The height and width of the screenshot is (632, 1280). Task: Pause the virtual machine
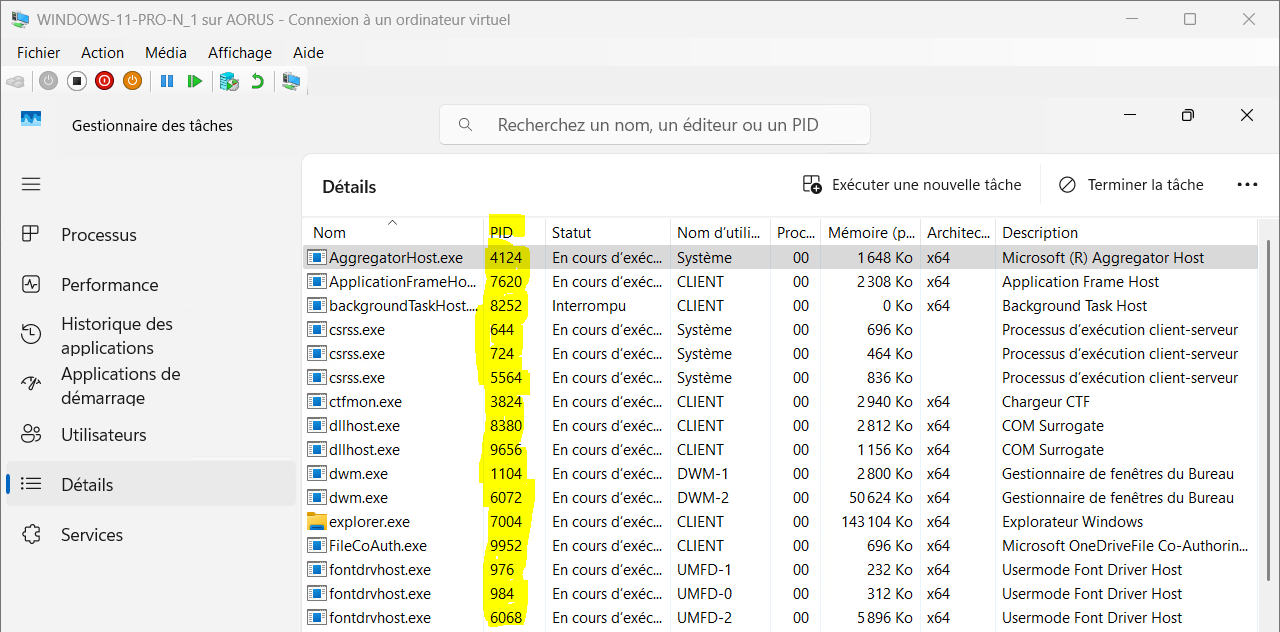click(167, 81)
